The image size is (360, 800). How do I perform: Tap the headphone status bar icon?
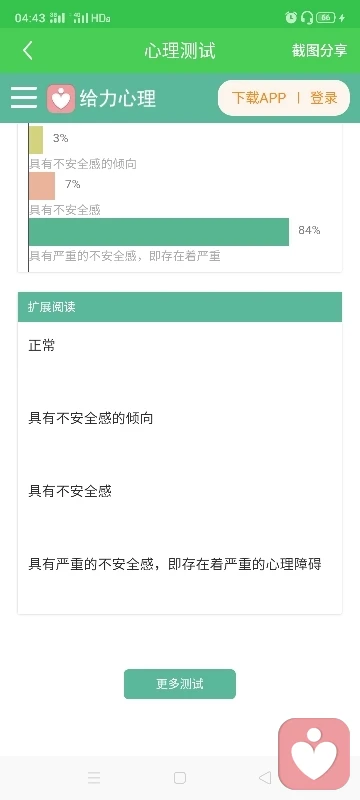(x=307, y=18)
